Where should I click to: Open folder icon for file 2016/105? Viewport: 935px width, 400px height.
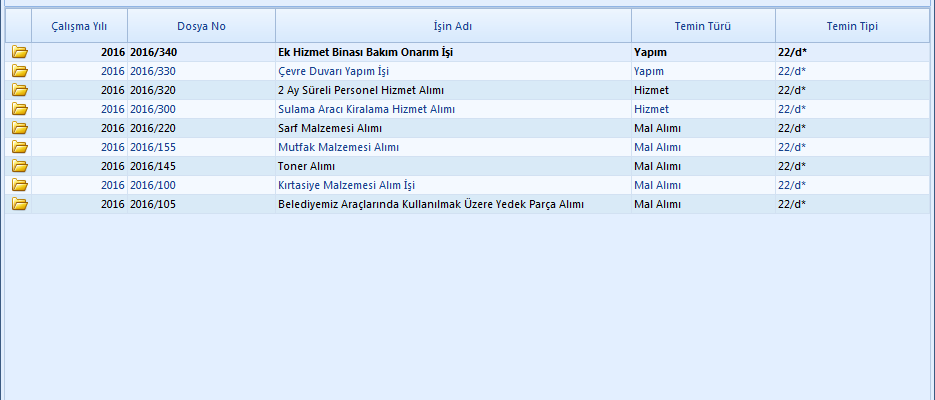pos(19,204)
